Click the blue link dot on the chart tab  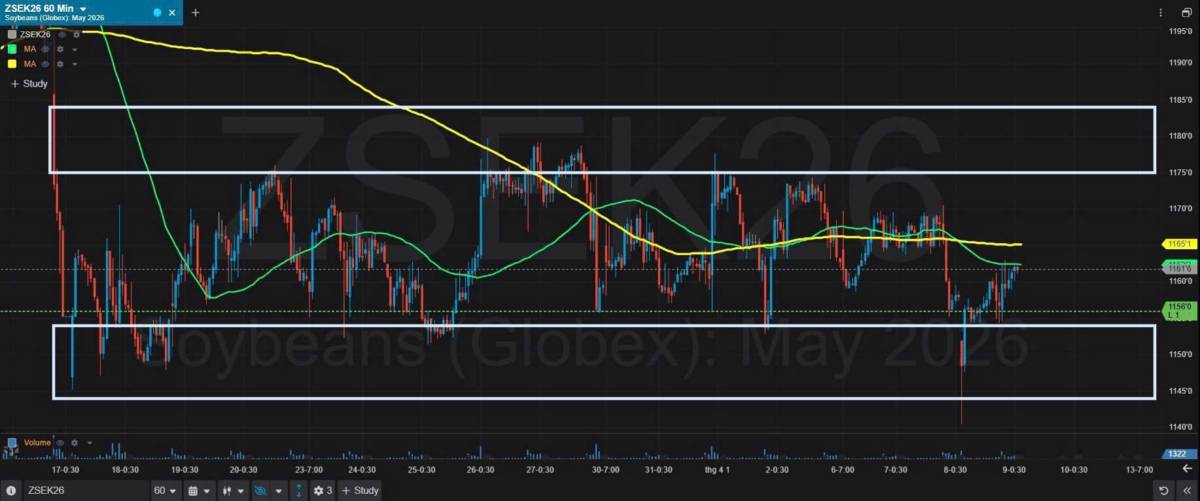coord(157,12)
